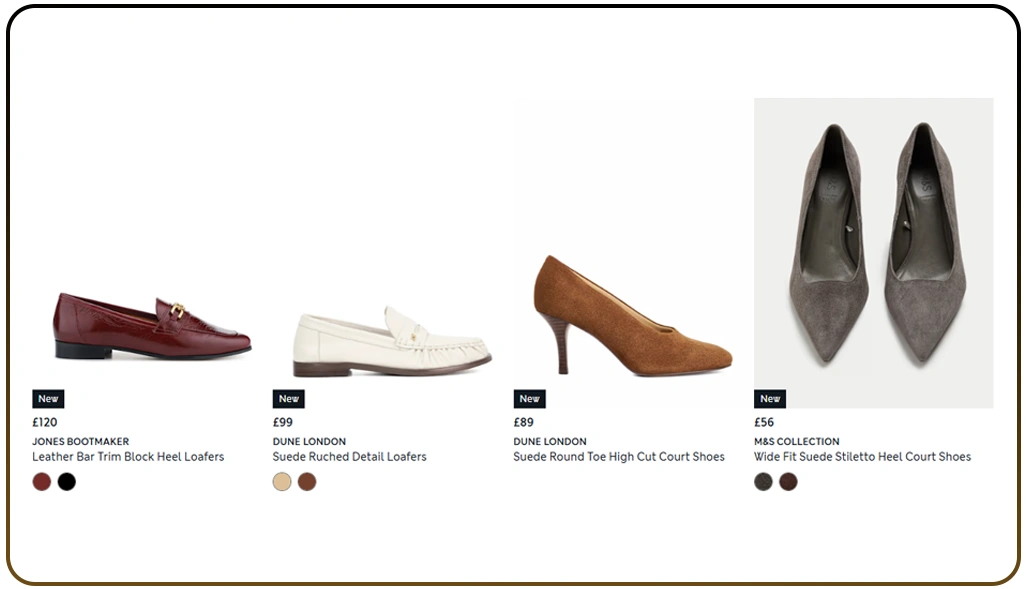Screen dimensions: 1026x589
Task: Click New badge on Jones Bootmaker loafers
Action: pyautogui.click(x=48, y=399)
